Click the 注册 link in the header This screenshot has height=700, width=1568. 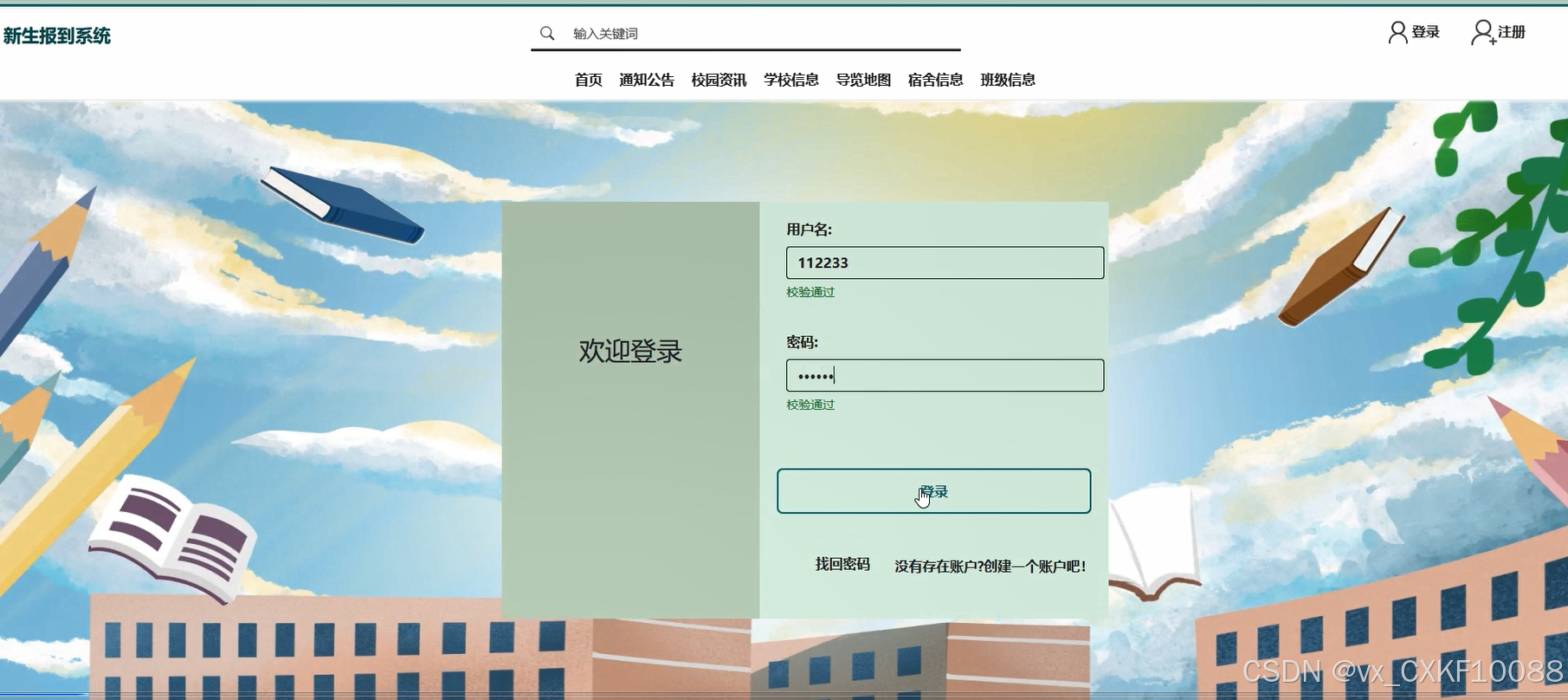click(1512, 32)
